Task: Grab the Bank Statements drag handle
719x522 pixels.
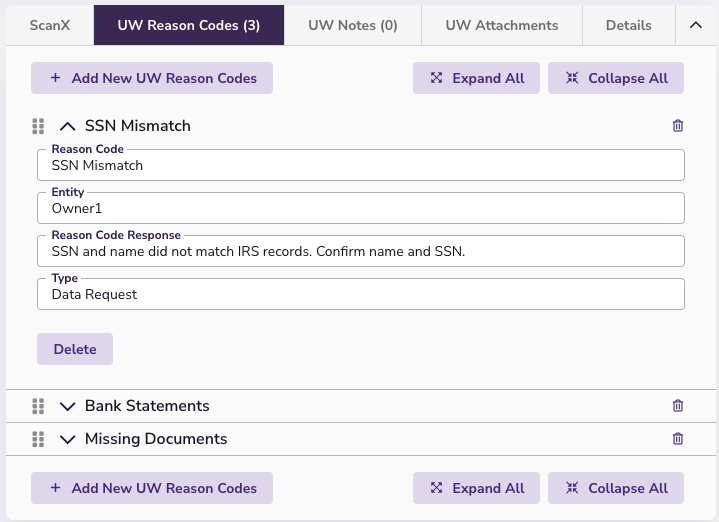Action: (39, 406)
